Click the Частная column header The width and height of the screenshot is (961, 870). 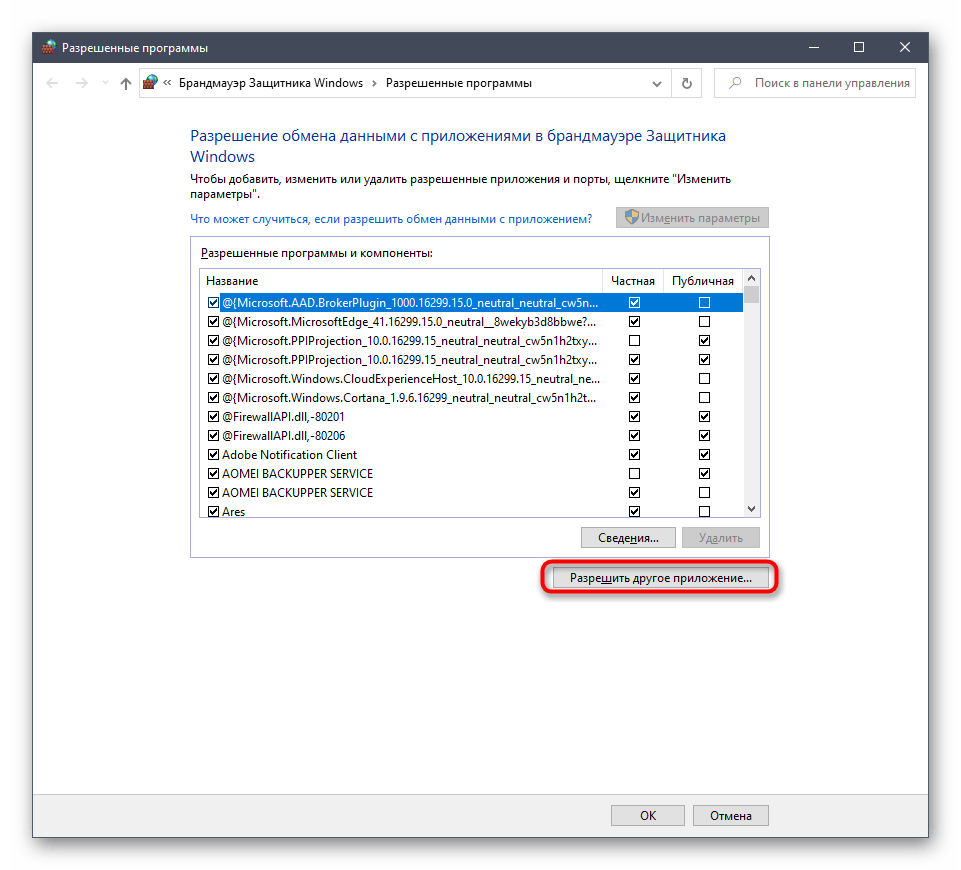pos(632,281)
